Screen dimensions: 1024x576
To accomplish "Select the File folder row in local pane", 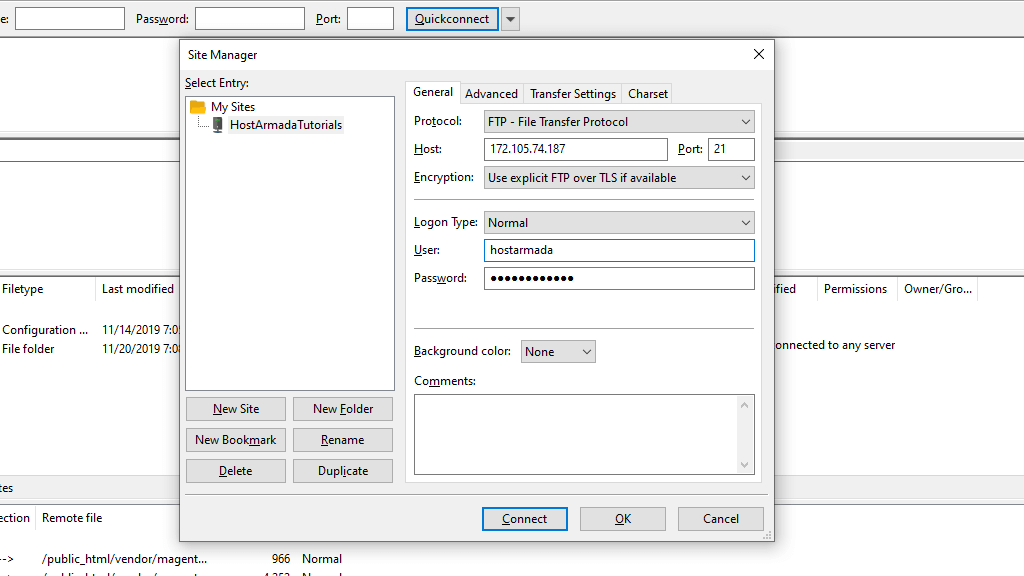I will tap(89, 349).
